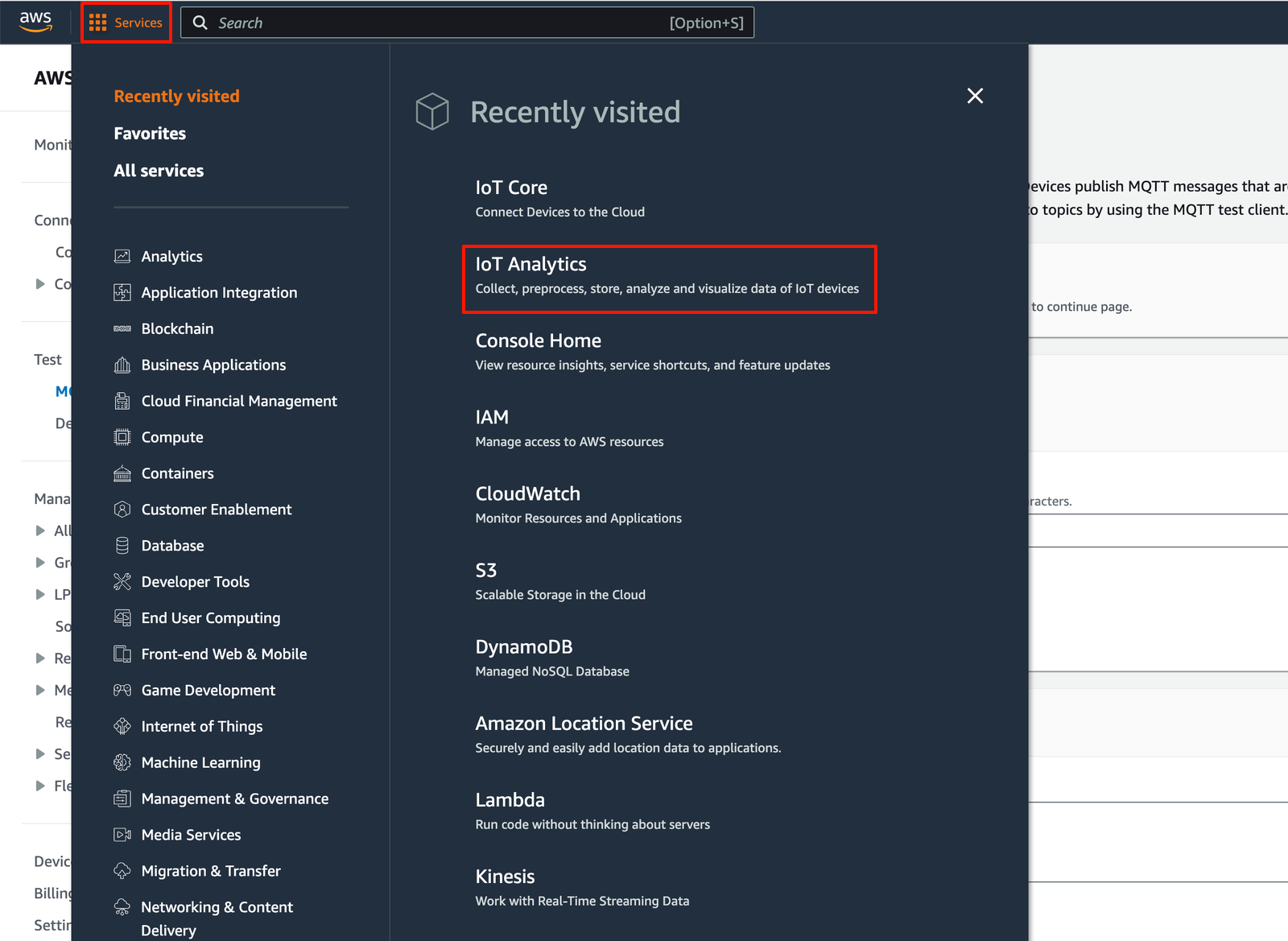The width and height of the screenshot is (1288, 941).
Task: Open the Compute category
Action: pos(172,437)
